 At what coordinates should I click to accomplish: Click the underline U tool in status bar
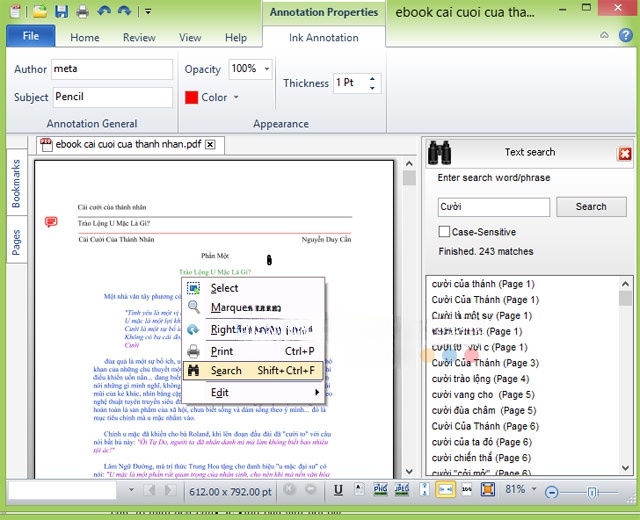click(x=338, y=489)
